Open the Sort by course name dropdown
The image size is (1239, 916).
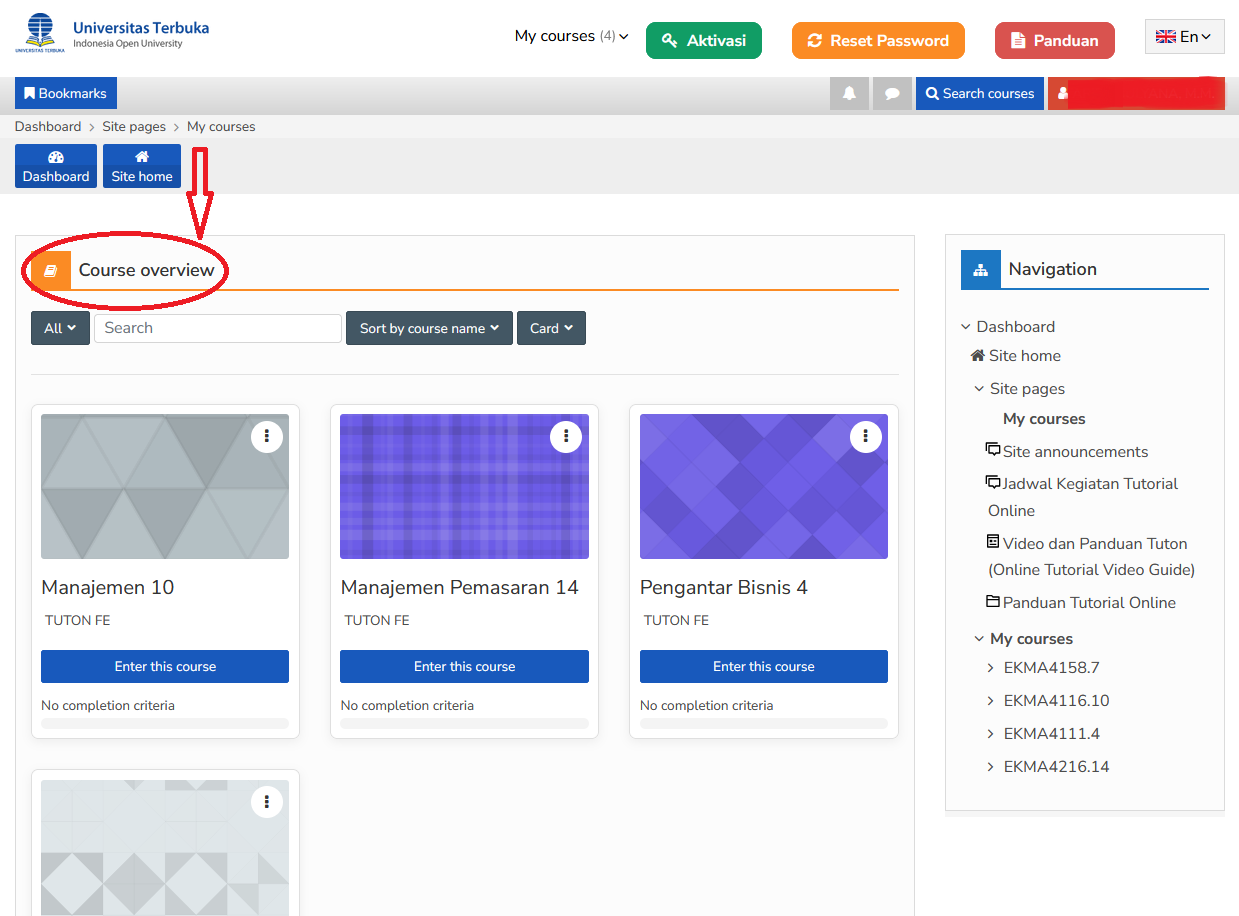[x=429, y=327]
